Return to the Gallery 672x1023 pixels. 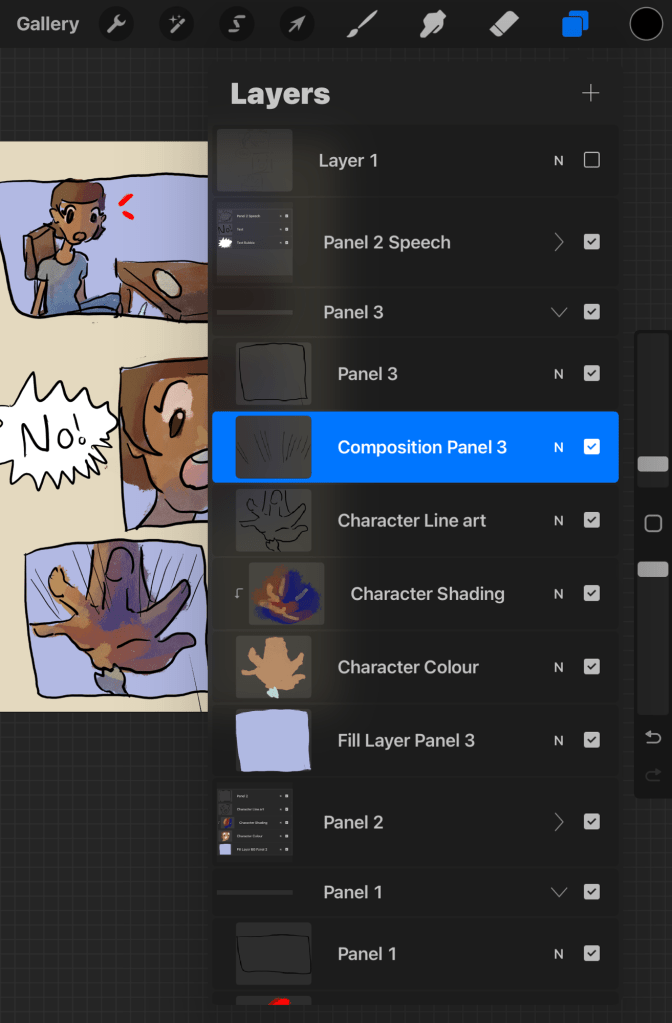tap(47, 23)
